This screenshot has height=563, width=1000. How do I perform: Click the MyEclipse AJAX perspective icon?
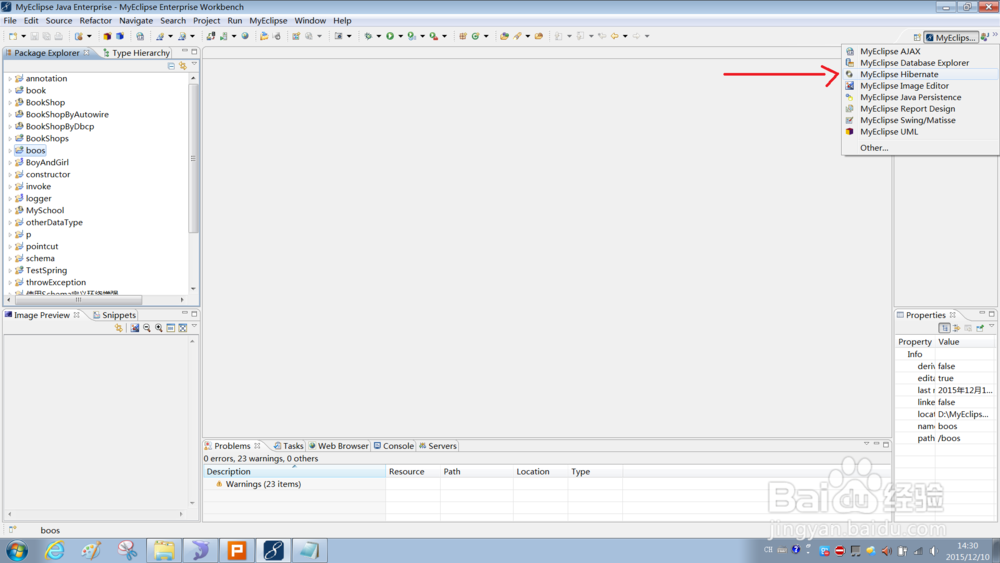849,51
